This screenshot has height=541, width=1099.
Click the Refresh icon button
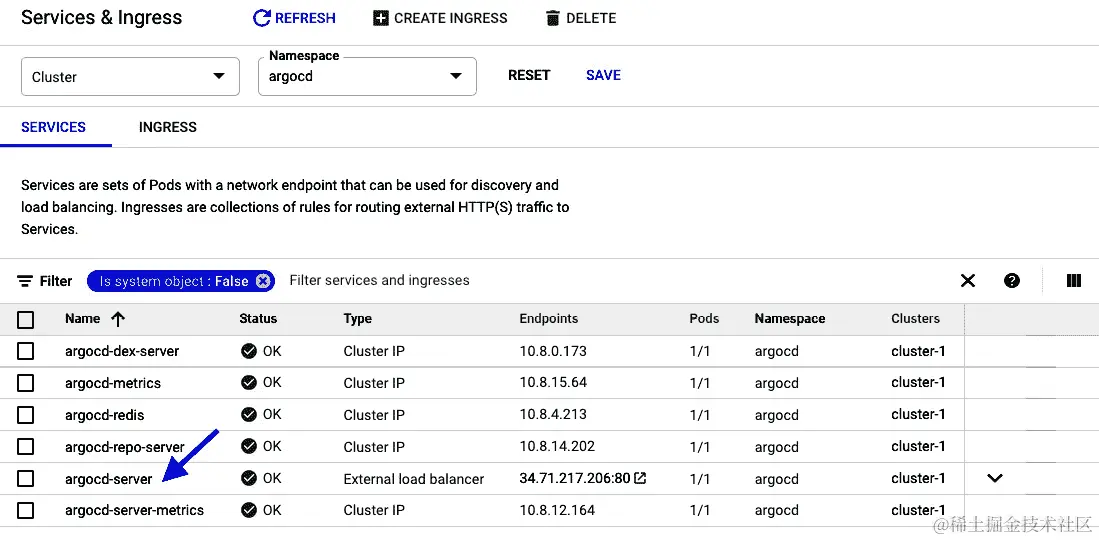[x=261, y=18]
